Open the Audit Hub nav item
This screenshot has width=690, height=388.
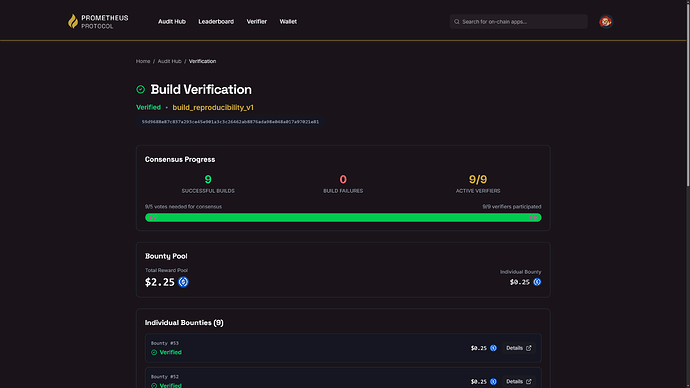tap(172, 22)
